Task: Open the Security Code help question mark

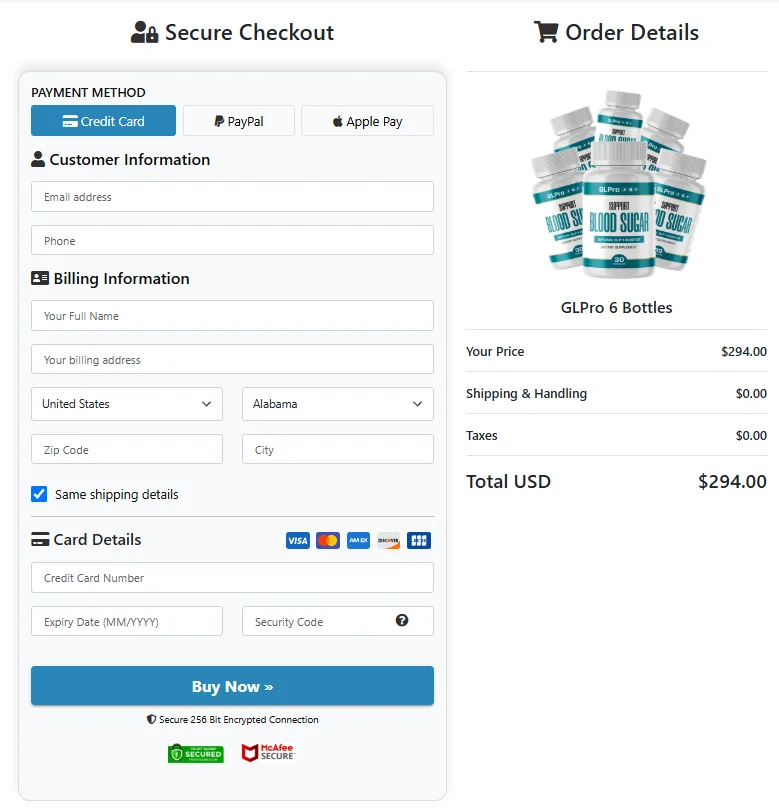Action: [x=402, y=620]
